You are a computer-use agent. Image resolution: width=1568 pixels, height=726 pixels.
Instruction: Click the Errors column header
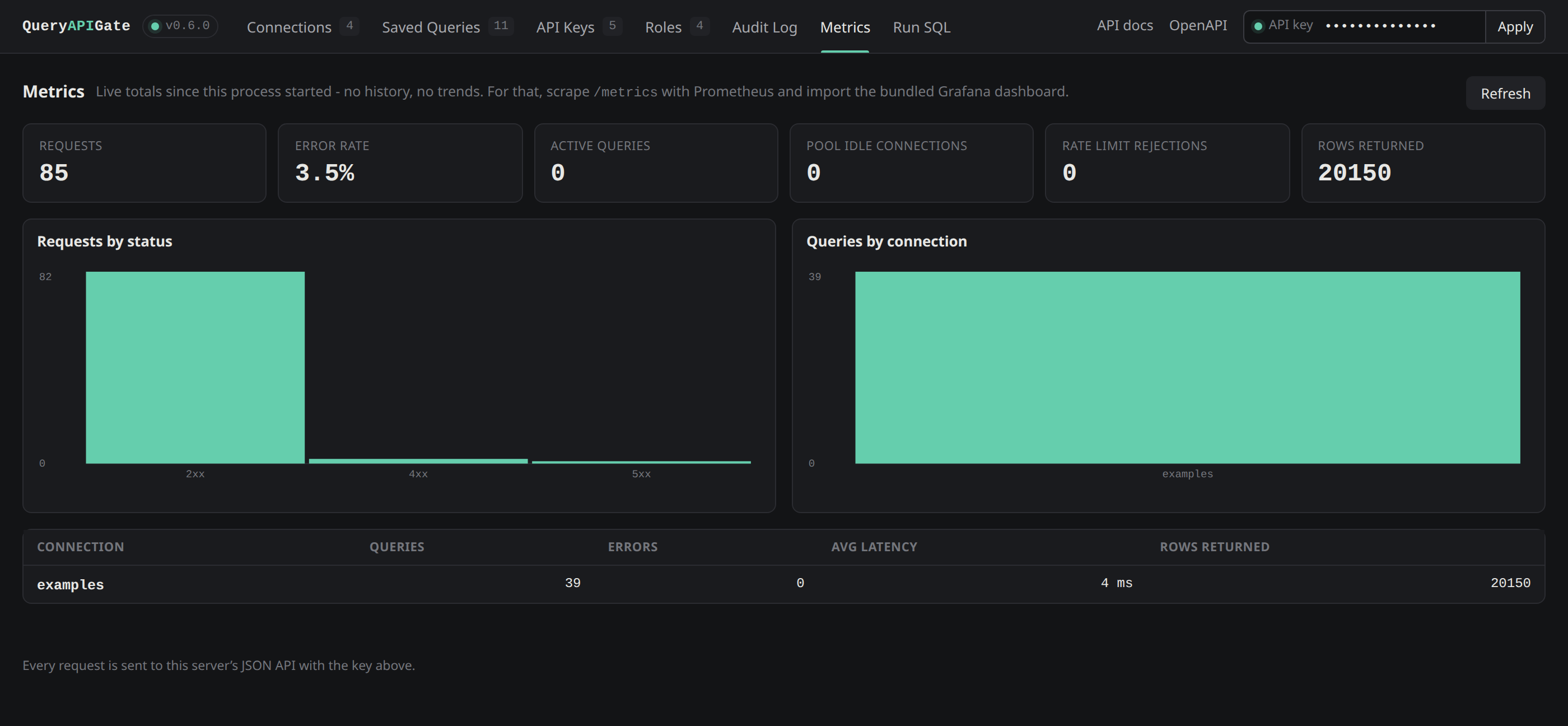[632, 547]
